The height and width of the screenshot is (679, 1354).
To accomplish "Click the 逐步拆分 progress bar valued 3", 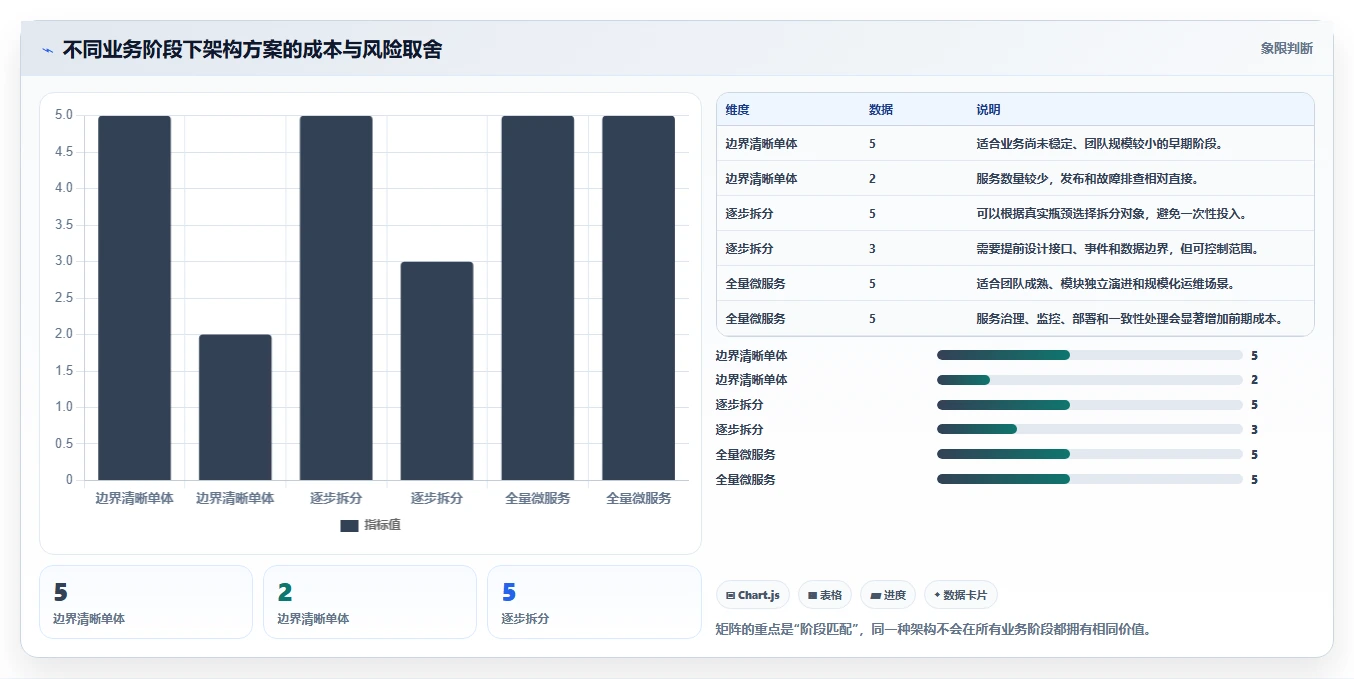I will point(1090,429).
